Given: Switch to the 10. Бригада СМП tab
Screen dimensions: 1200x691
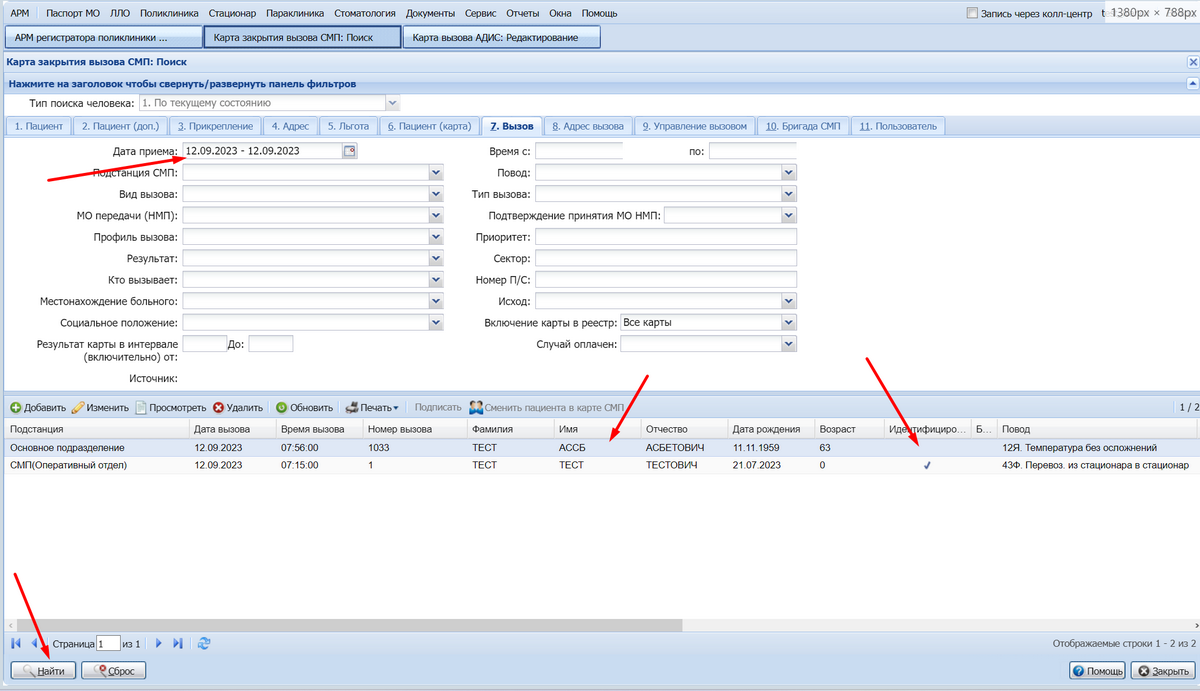Looking at the screenshot, I should (x=804, y=126).
